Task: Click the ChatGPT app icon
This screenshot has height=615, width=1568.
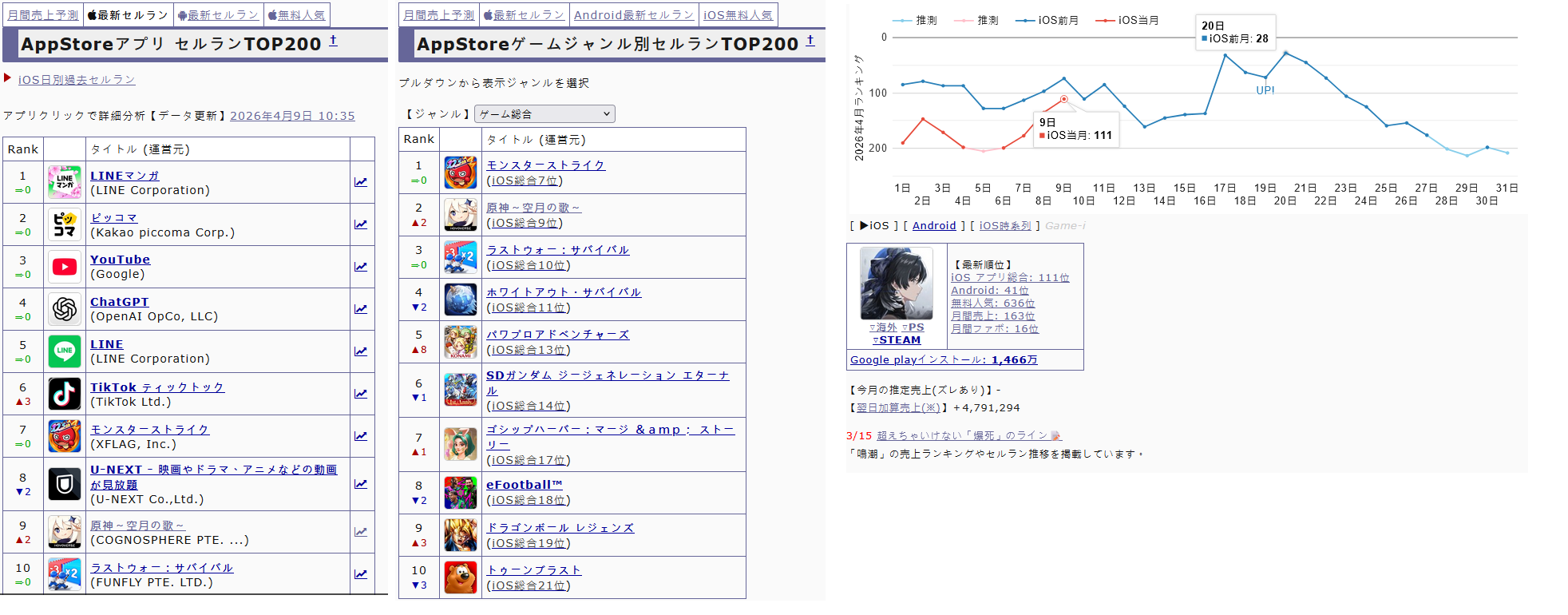Action: (65, 309)
